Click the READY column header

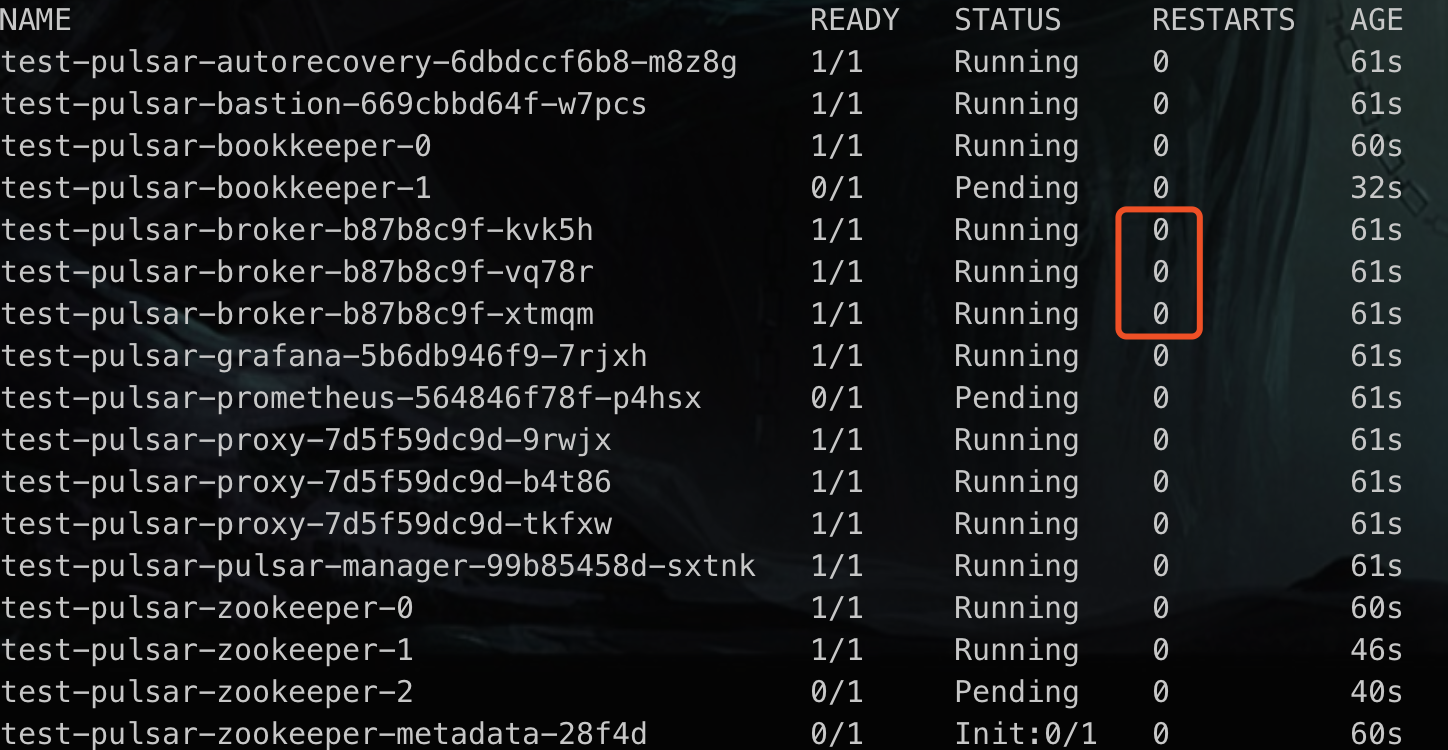point(854,20)
